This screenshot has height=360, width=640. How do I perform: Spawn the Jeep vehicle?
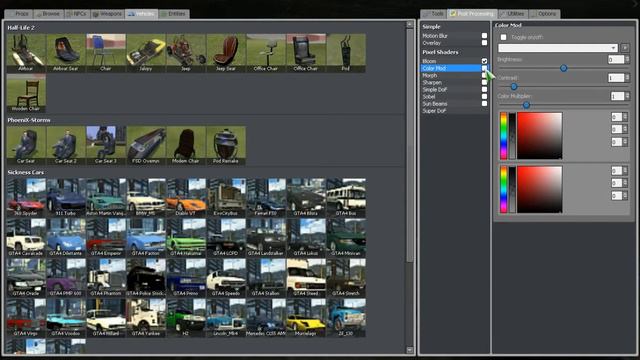pyautogui.click(x=186, y=53)
